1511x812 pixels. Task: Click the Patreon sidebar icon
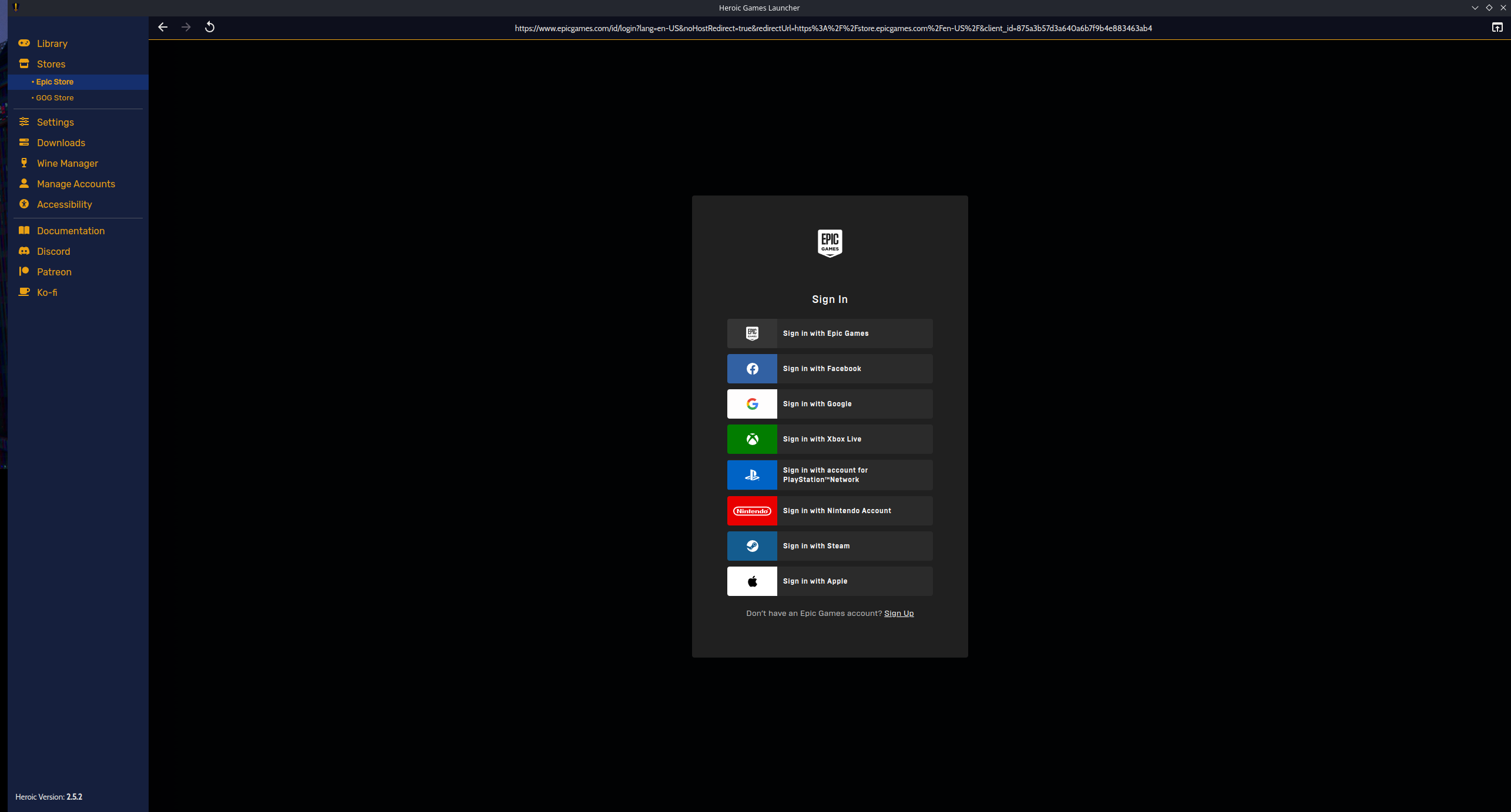(x=24, y=271)
